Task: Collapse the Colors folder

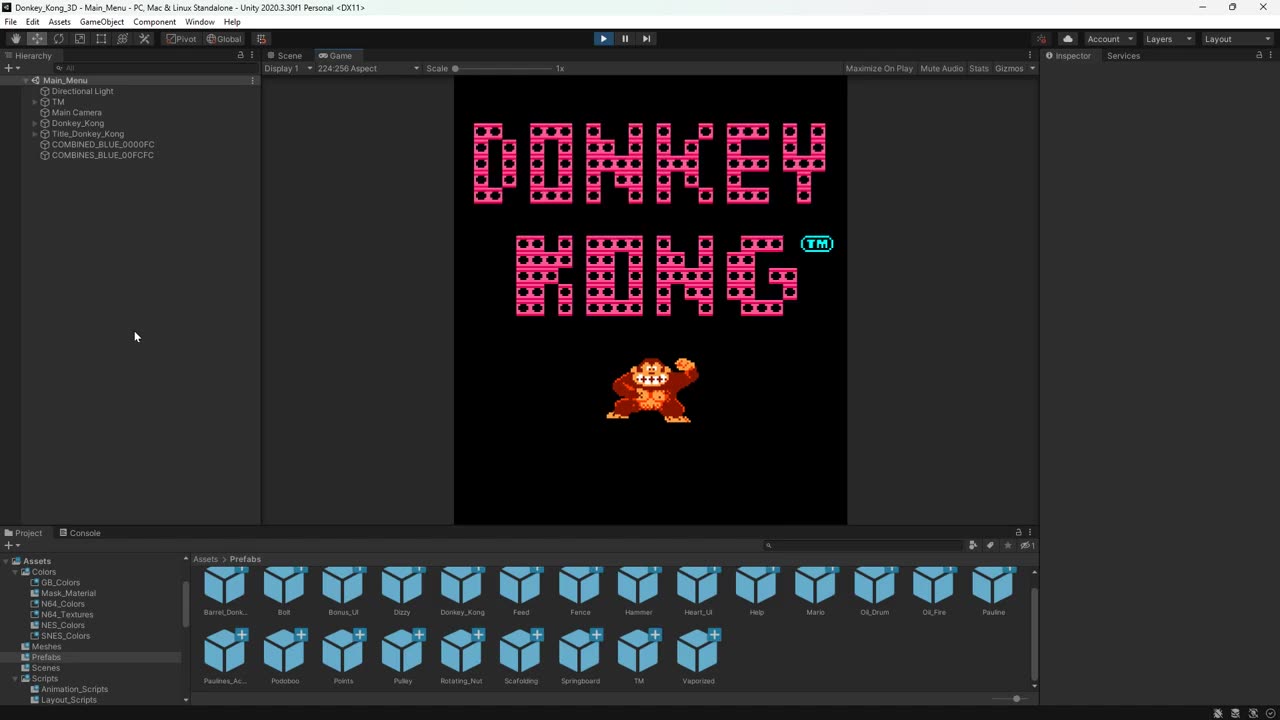Action: coord(15,572)
